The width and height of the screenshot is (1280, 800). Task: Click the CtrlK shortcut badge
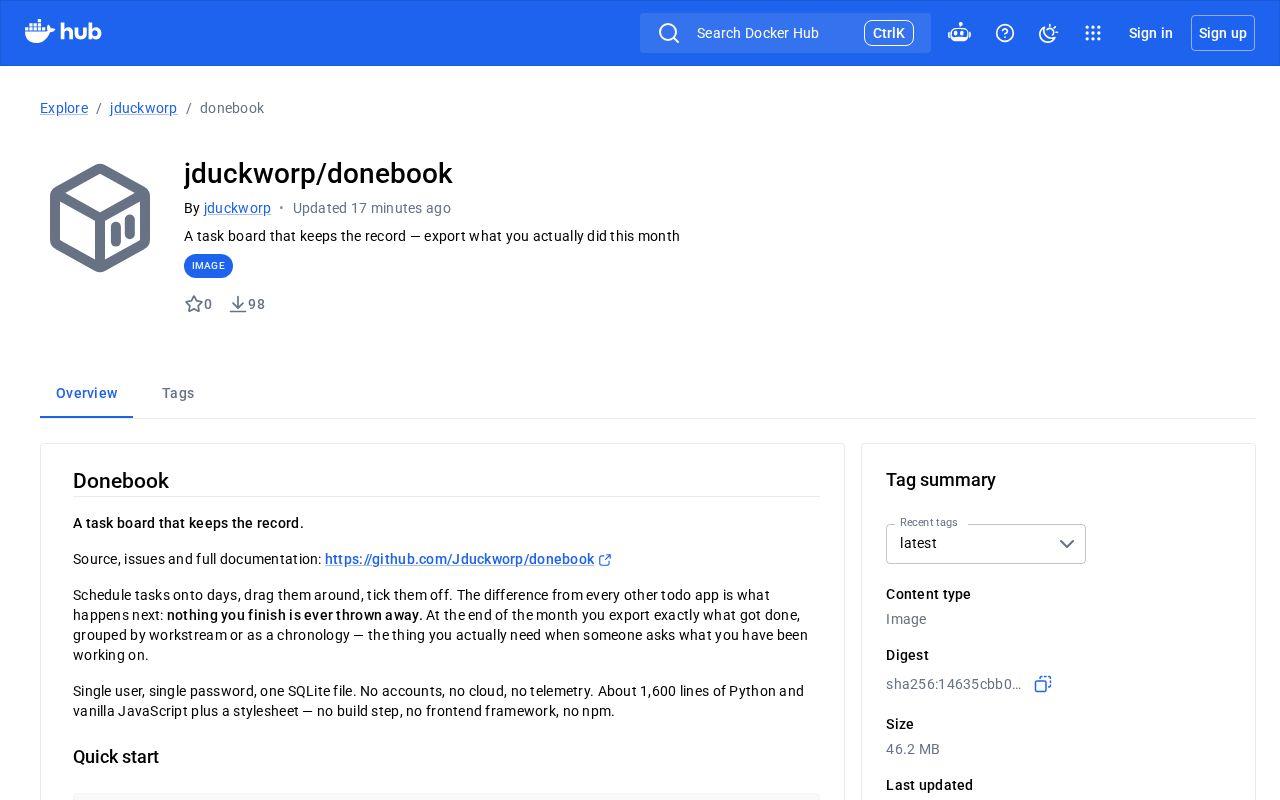coord(889,33)
